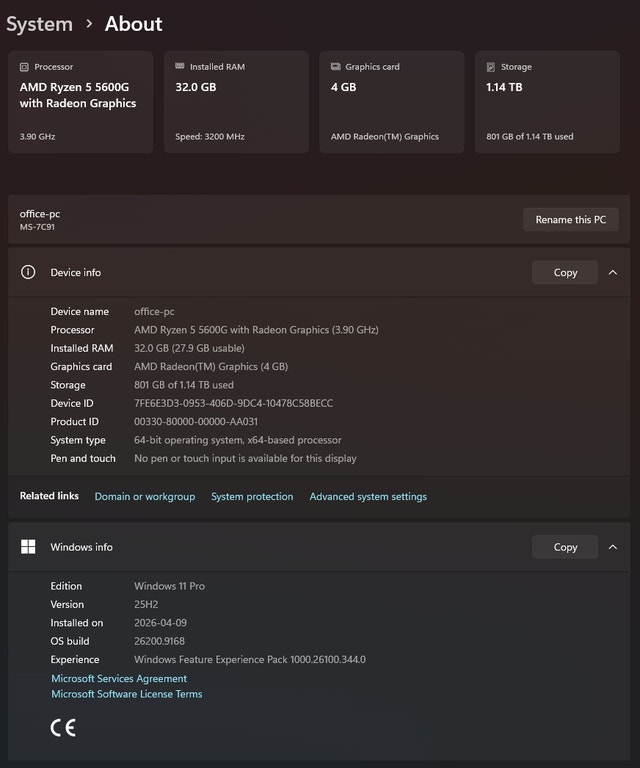Image resolution: width=640 pixels, height=768 pixels.
Task: Click the AMD Radeon(TM) Graphics (4 GB) value
Action: pos(211,366)
